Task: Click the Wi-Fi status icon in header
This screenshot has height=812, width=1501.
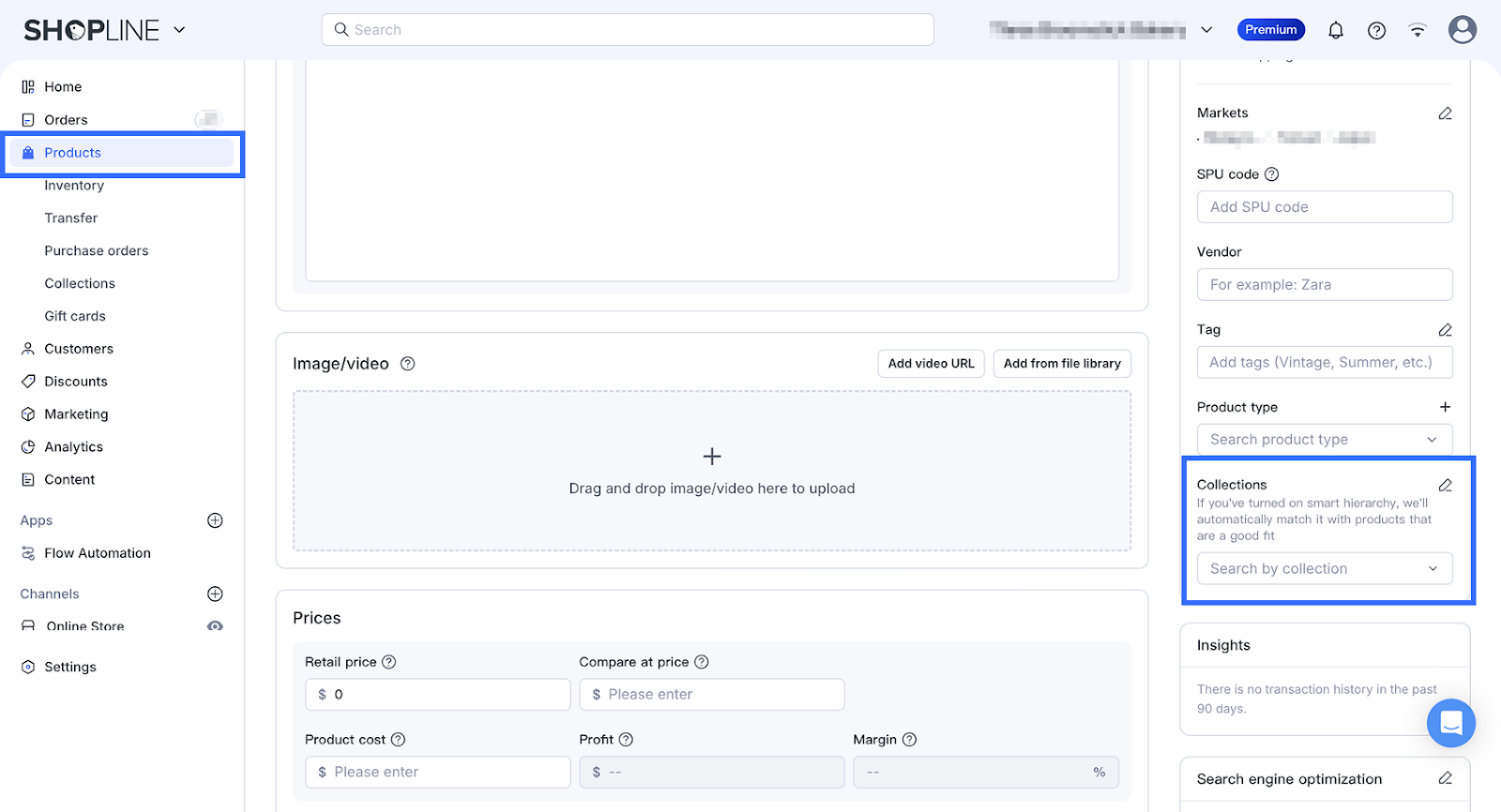Action: pyautogui.click(x=1418, y=30)
